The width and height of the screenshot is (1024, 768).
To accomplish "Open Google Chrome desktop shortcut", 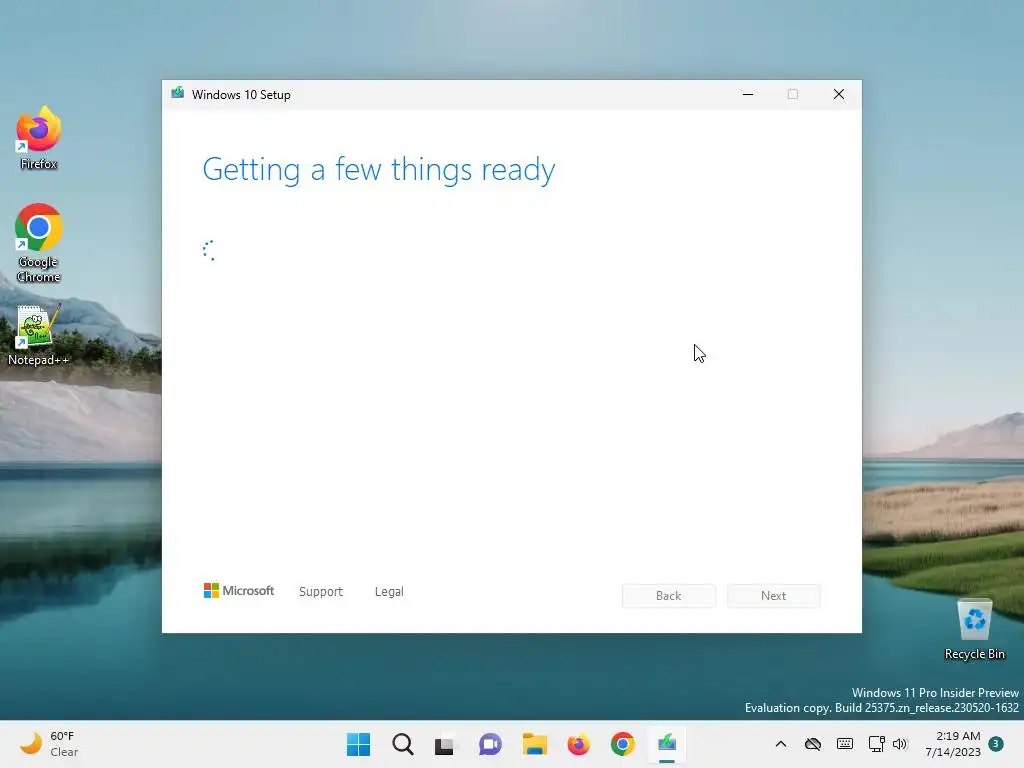I will 39,243.
